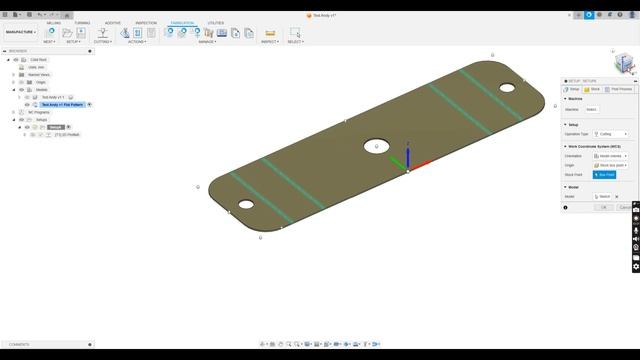Screen dimensions: 640x360
Task: Open the ViewCube in the viewport corner
Action: (x=624, y=63)
